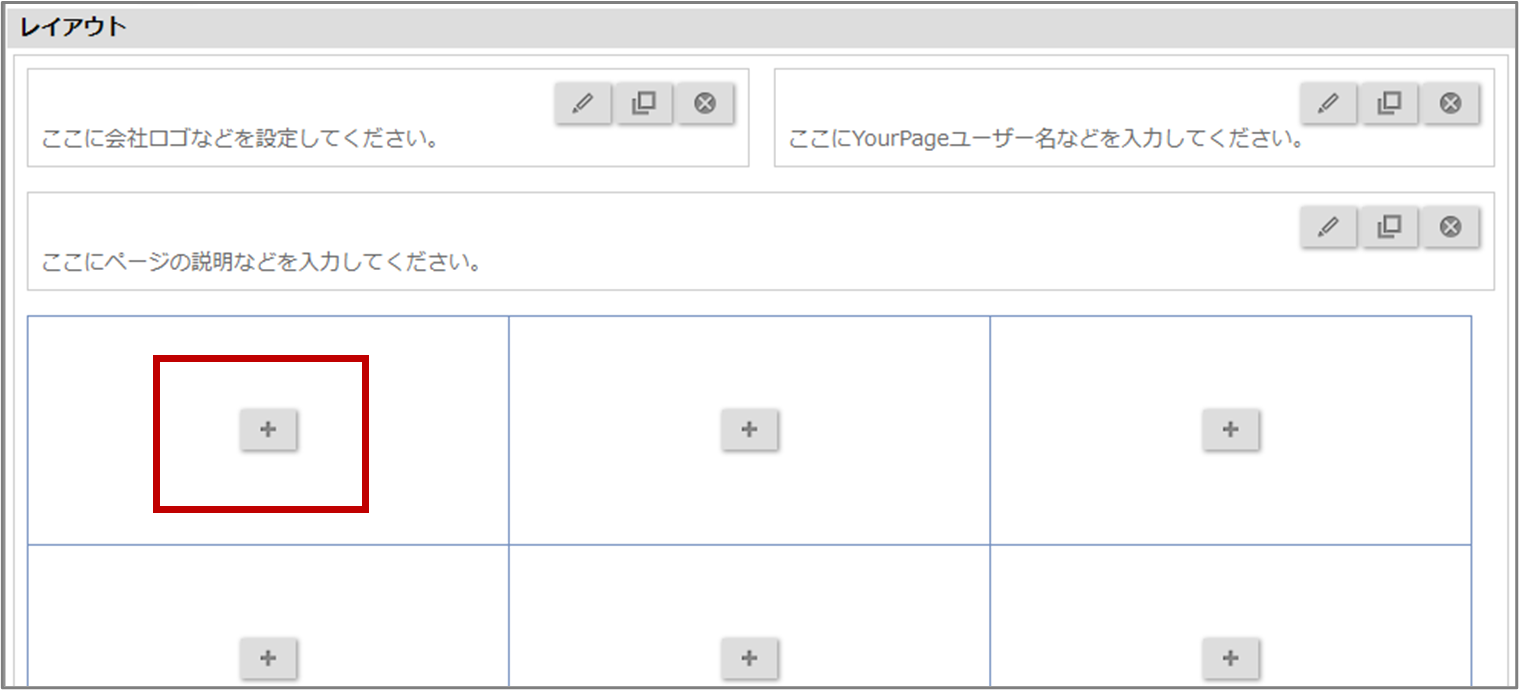Duplicate the company logo block
The height and width of the screenshot is (690, 1519).
tap(644, 103)
